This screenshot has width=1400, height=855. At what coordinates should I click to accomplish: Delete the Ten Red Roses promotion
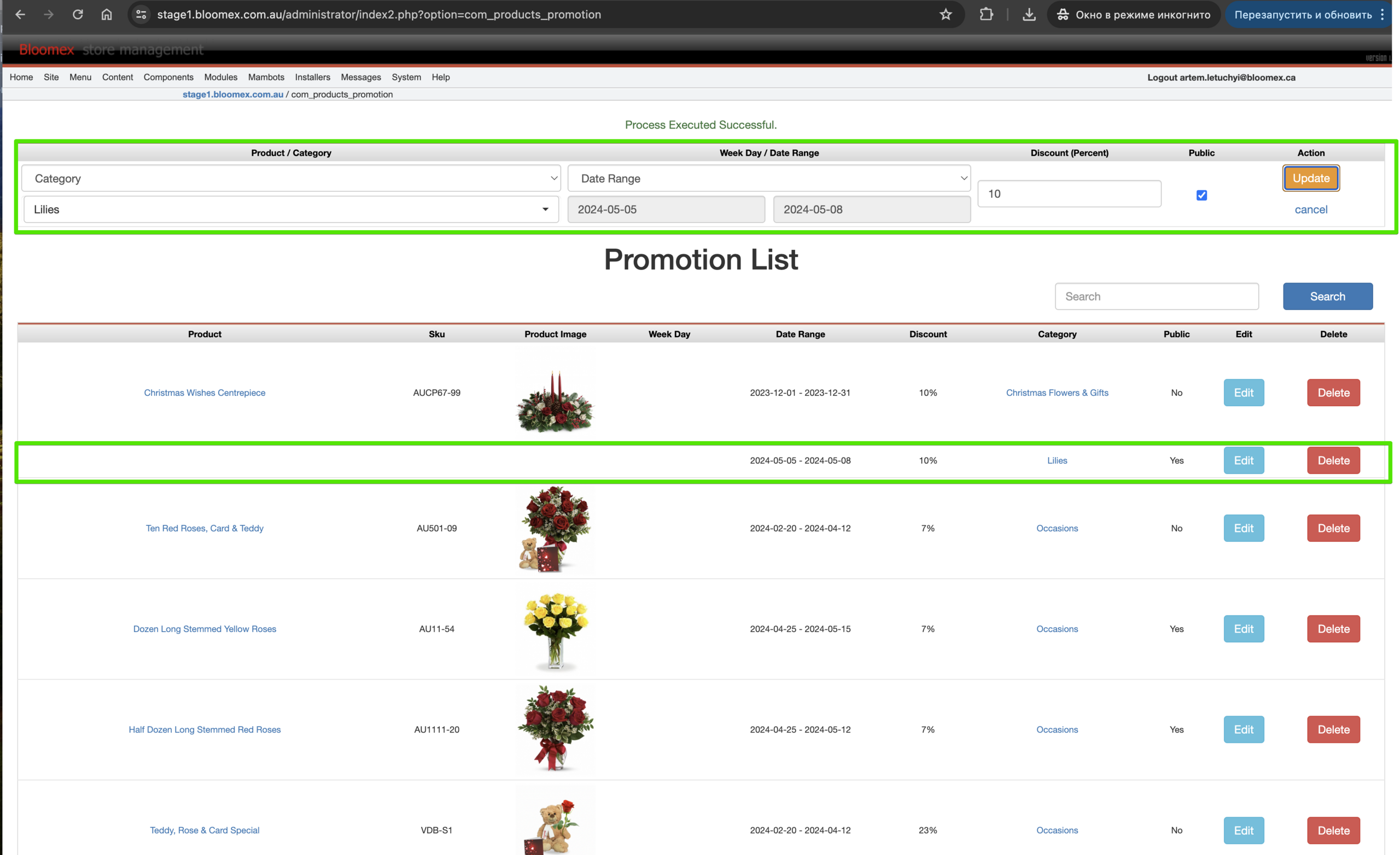1333,528
